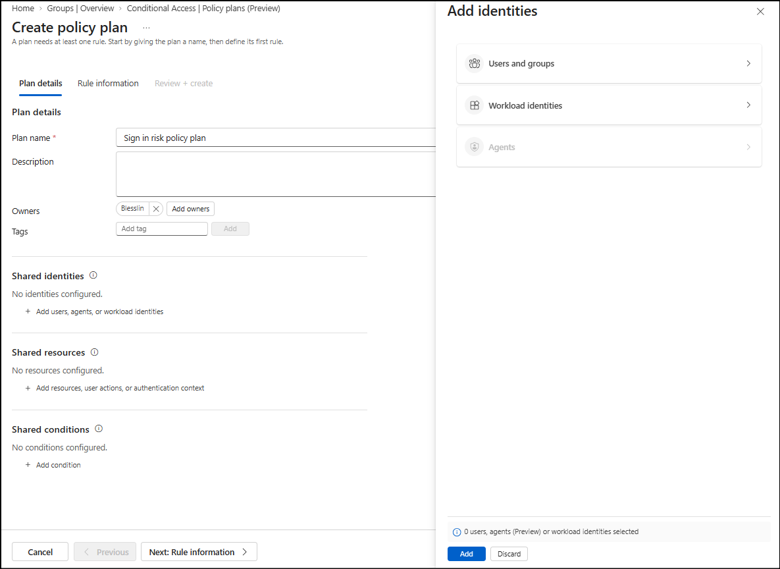Show info for Shared identities
Image resolution: width=780 pixels, height=569 pixels.
pos(93,275)
